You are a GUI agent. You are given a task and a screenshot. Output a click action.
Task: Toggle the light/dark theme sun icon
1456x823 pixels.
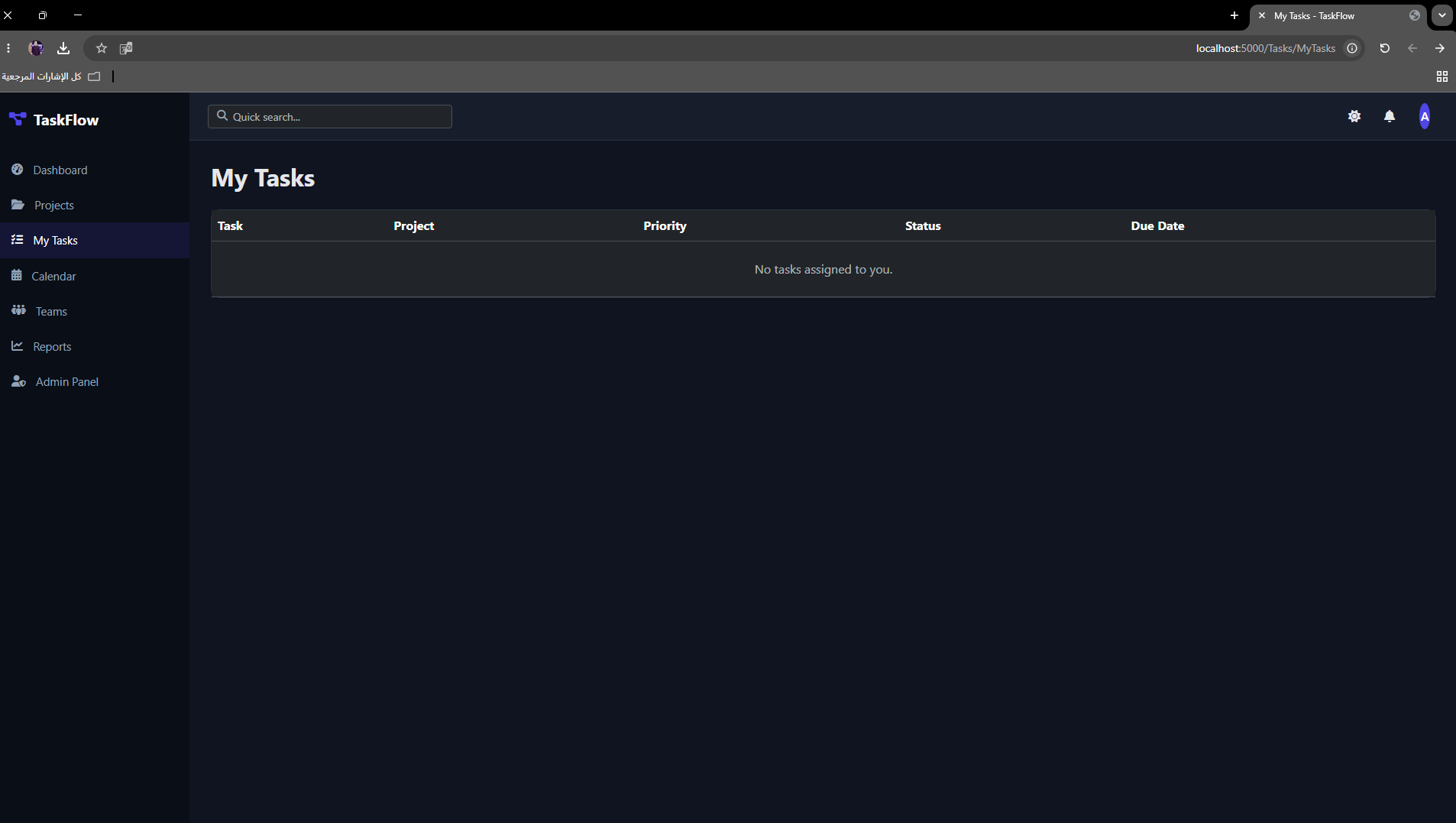[1354, 116]
